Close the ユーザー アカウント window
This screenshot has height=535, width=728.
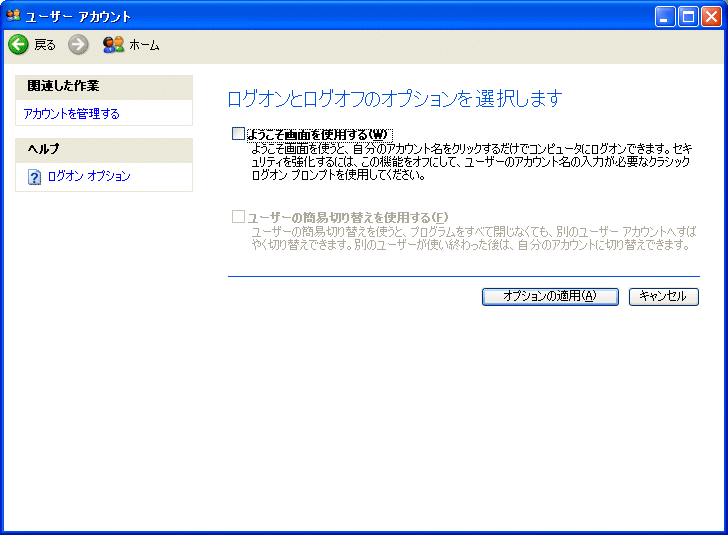(711, 17)
